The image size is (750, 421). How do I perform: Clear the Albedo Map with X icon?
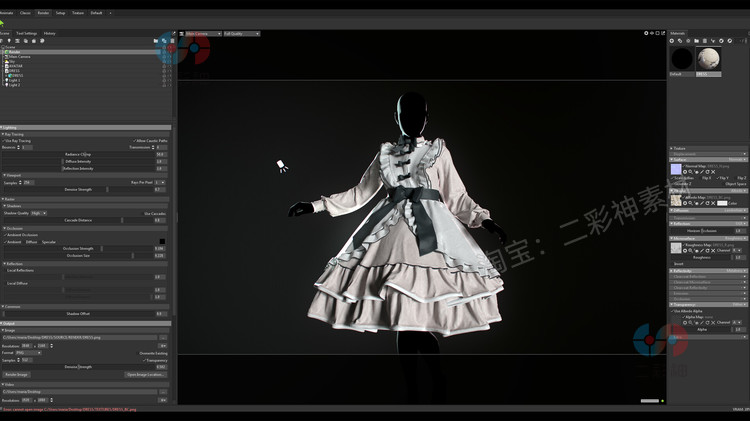[x=713, y=203]
